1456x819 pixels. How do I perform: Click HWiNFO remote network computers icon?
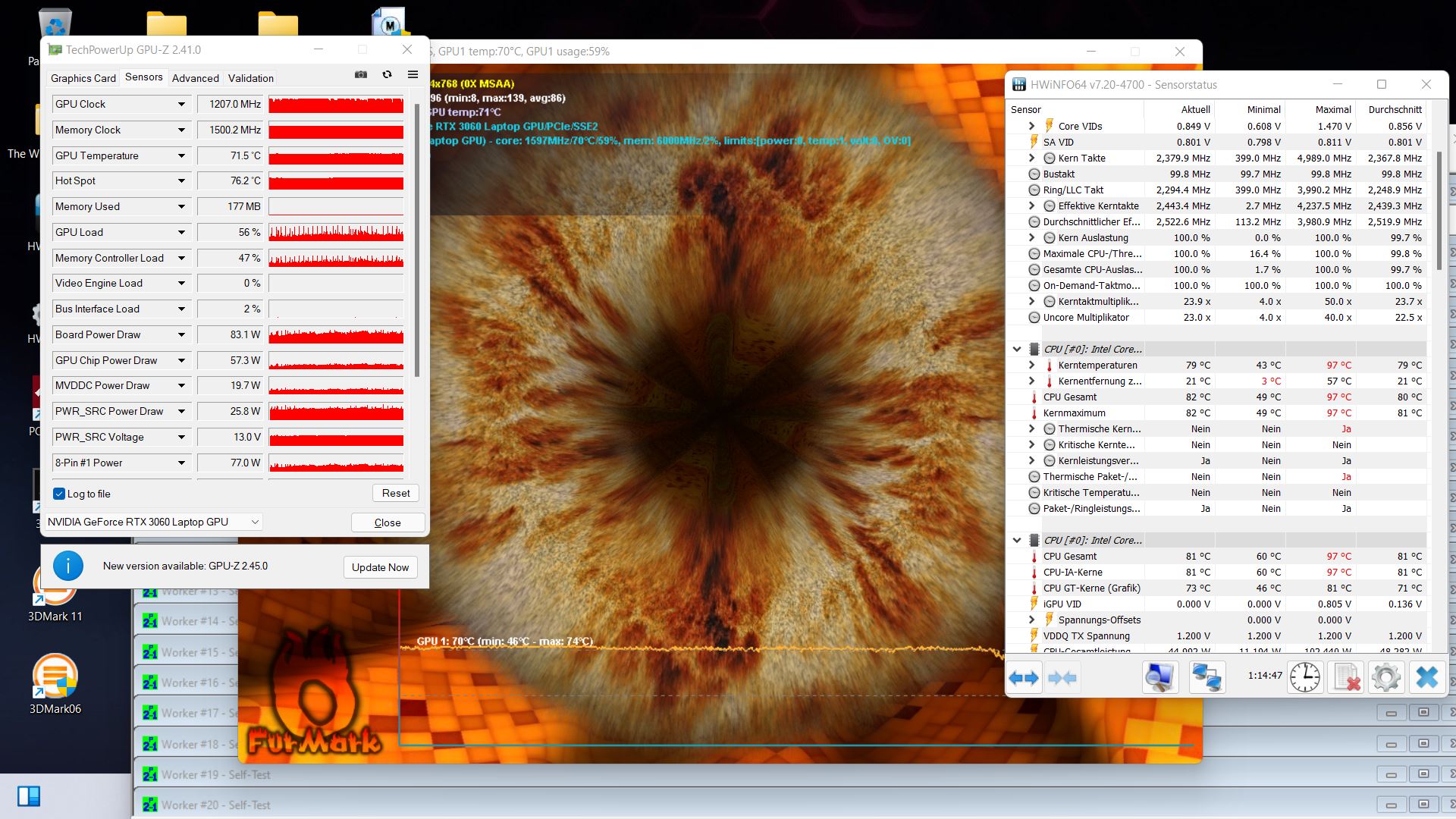tap(1206, 677)
